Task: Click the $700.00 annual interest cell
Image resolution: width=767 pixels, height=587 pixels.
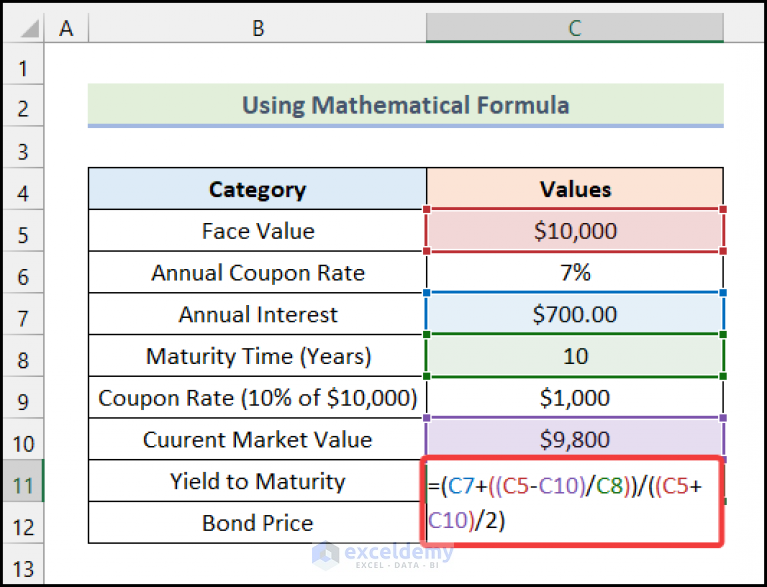Action: (575, 314)
